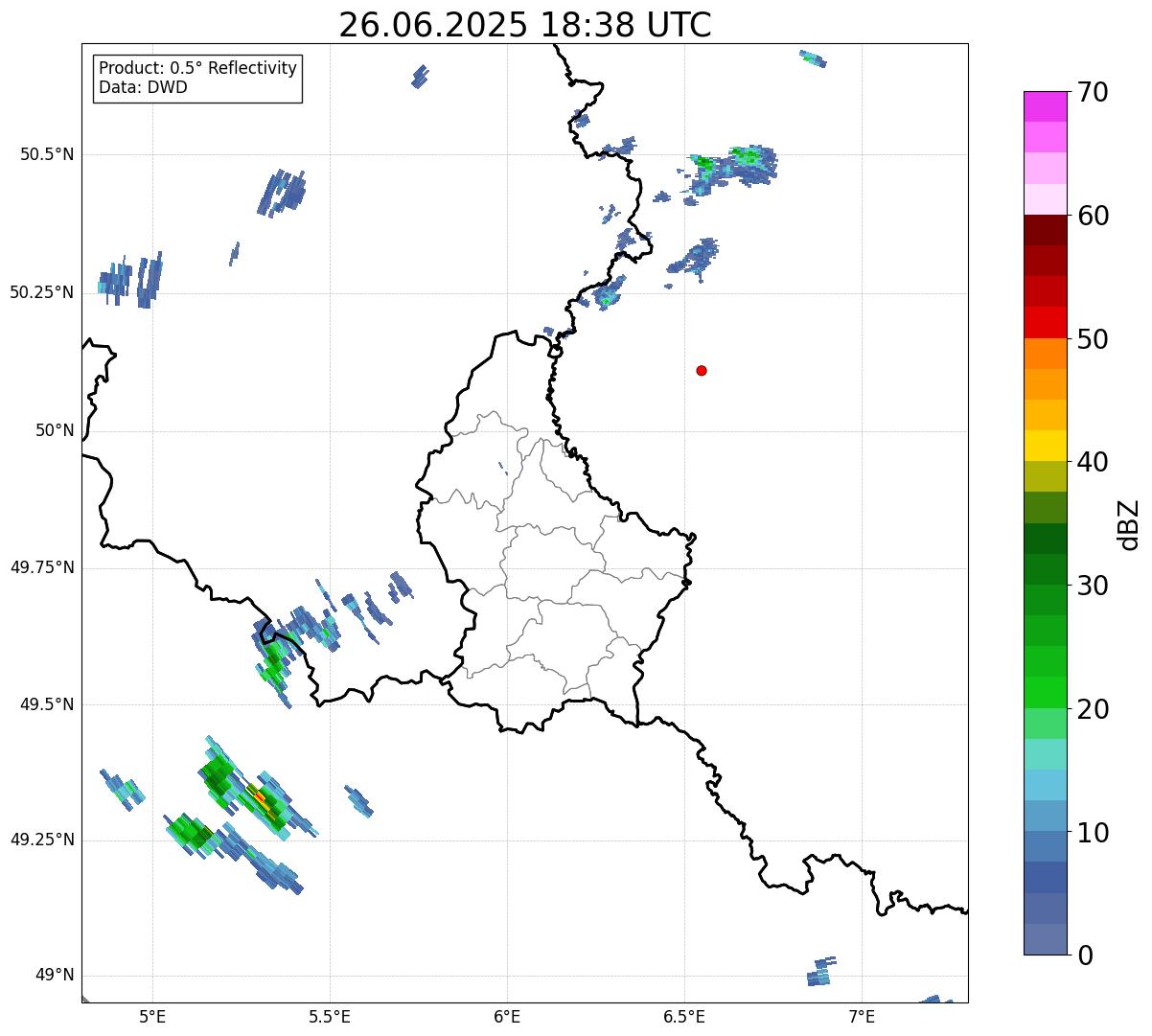Click the bright red colorbar segment above 50
Screen dimensions: 1152x1036
1046,322
